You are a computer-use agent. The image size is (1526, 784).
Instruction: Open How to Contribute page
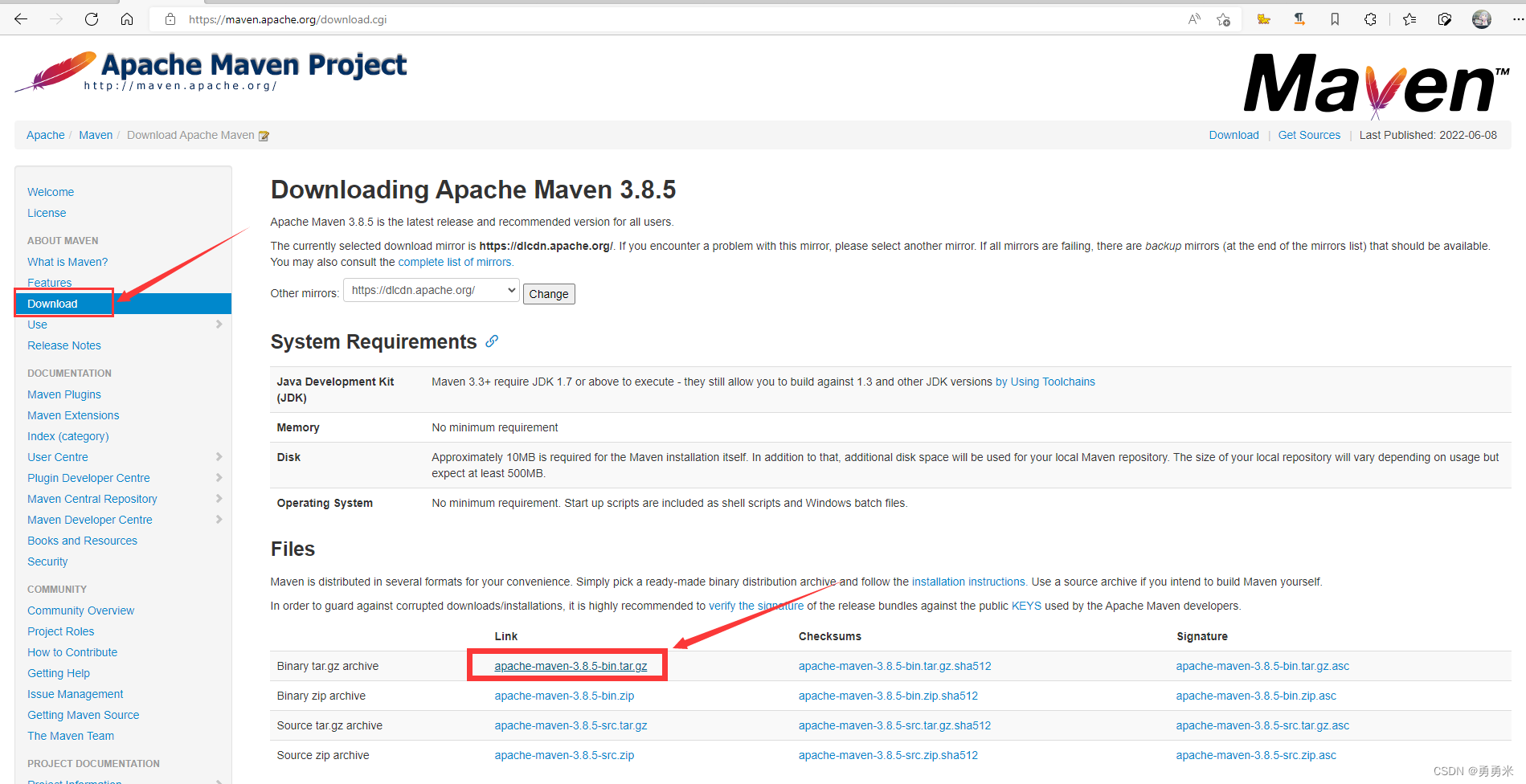pos(72,652)
